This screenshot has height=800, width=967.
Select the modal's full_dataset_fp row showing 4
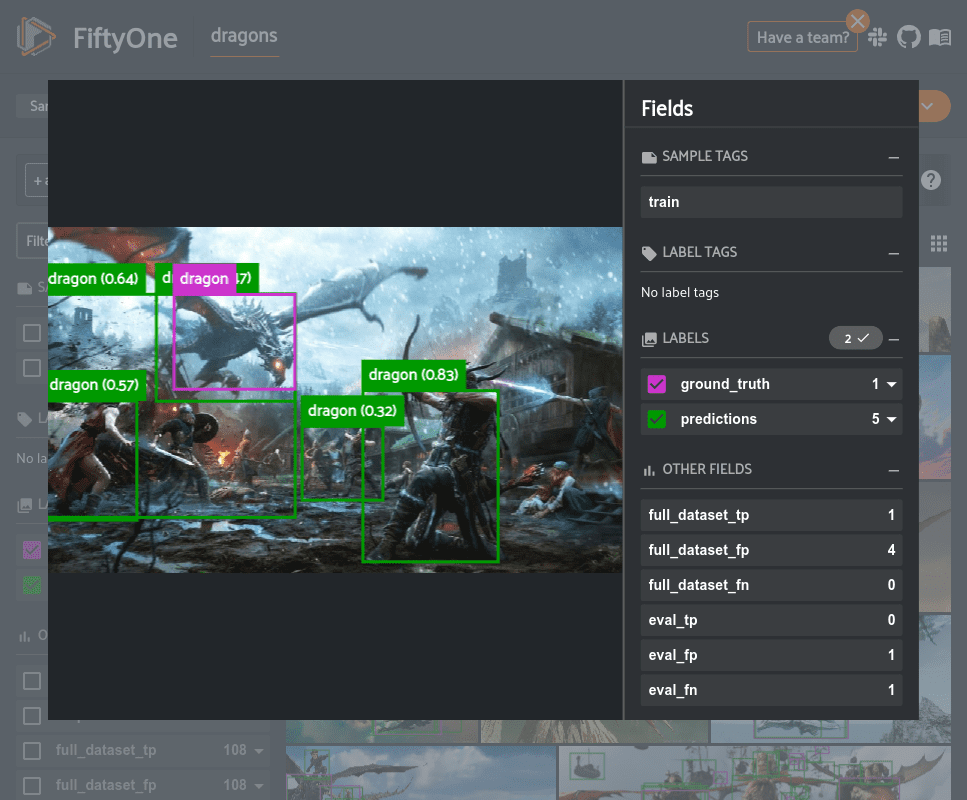pos(771,550)
